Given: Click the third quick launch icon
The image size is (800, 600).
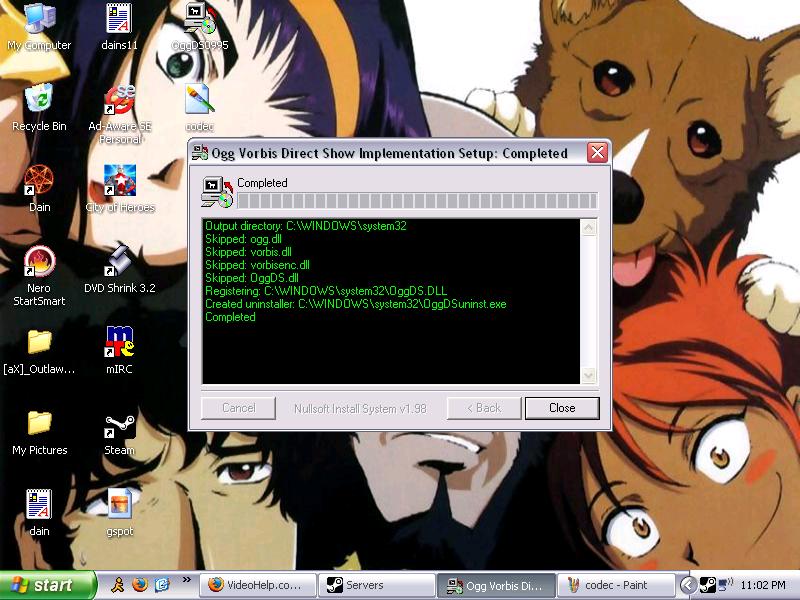Looking at the screenshot, I should tap(162, 585).
